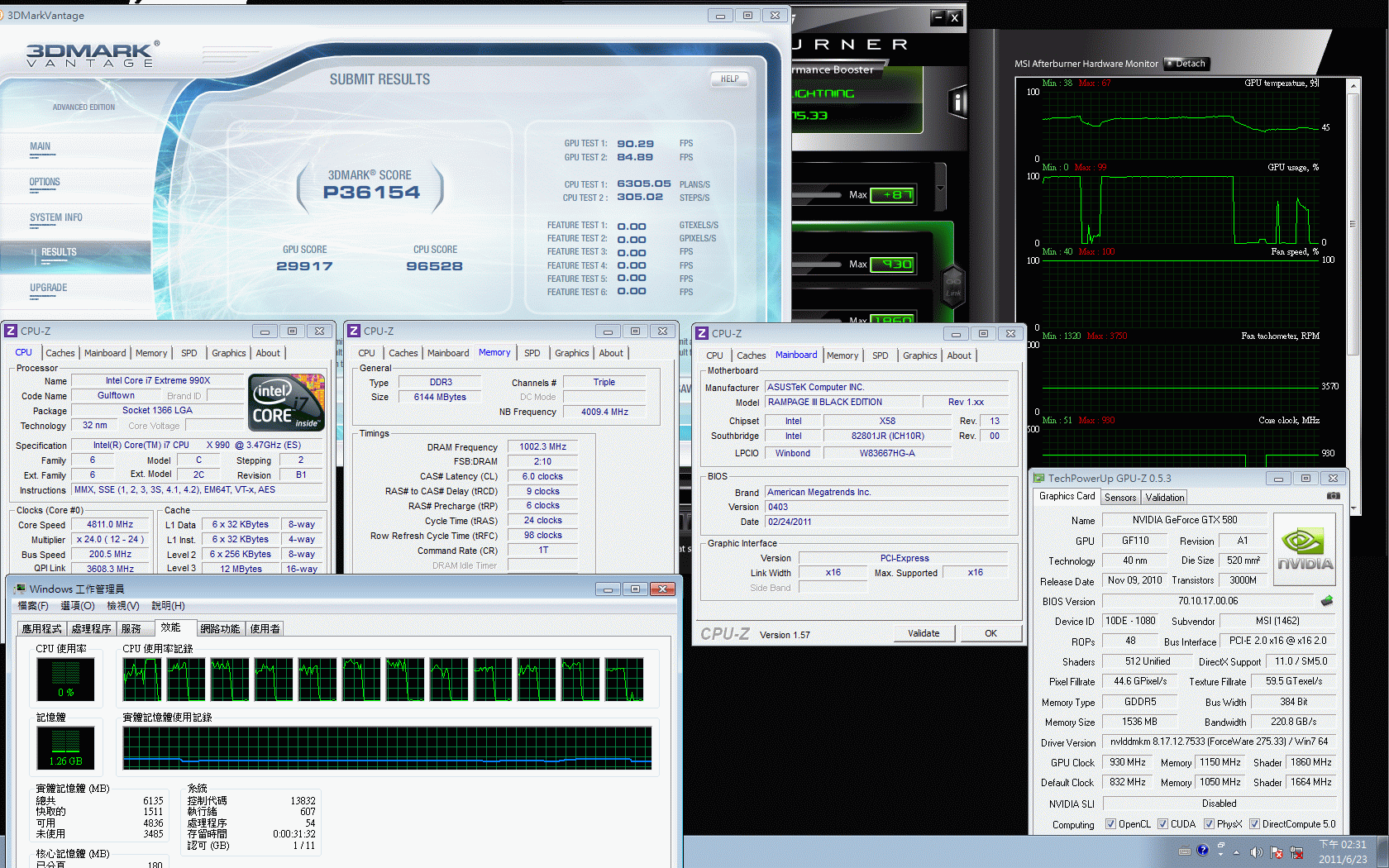Open the volume speaker icon in system tray
Screen dimensions: 1389x868
pos(1256,852)
